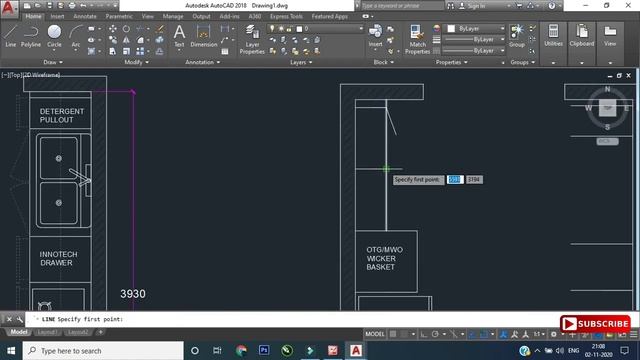Click the Undo quick access icon
The height and width of the screenshot is (360, 640).
[x=83, y=6]
